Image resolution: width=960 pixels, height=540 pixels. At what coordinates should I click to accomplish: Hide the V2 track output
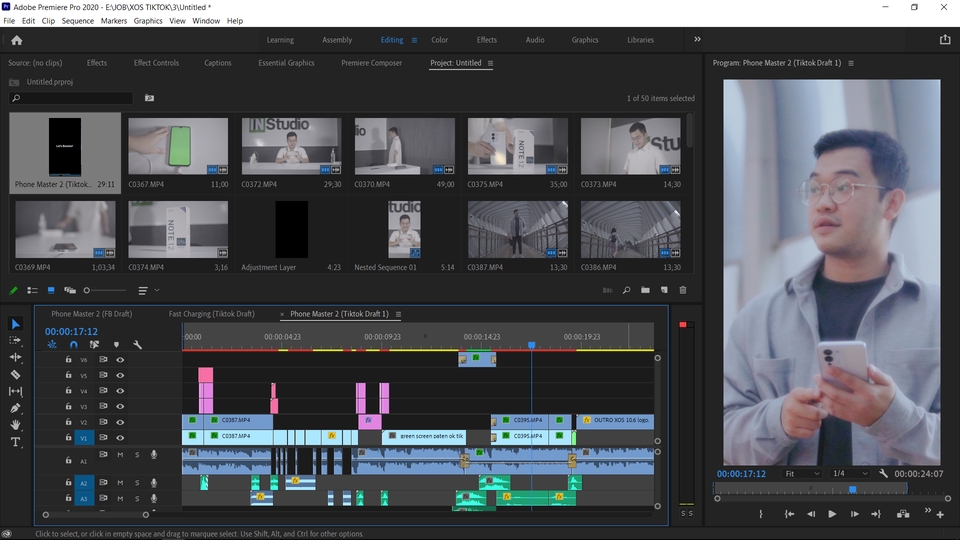[x=120, y=422]
